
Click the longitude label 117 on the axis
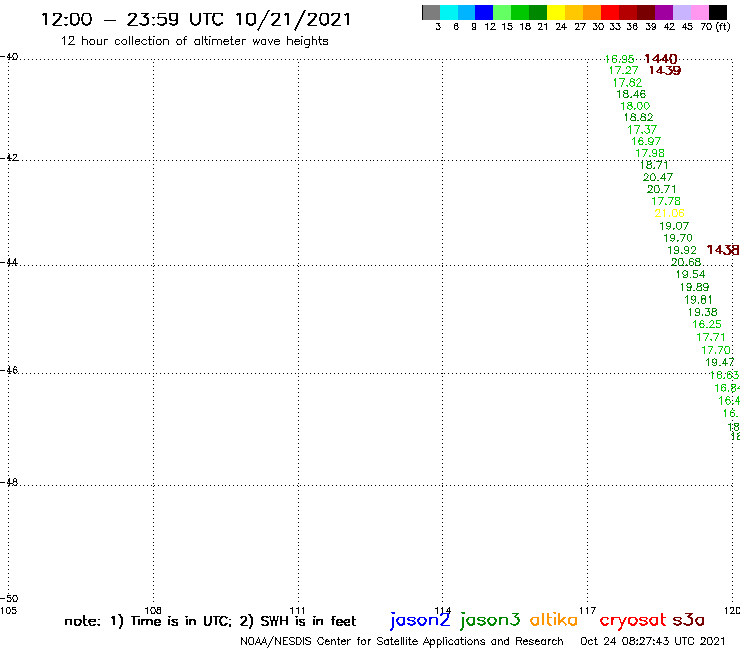click(x=587, y=610)
